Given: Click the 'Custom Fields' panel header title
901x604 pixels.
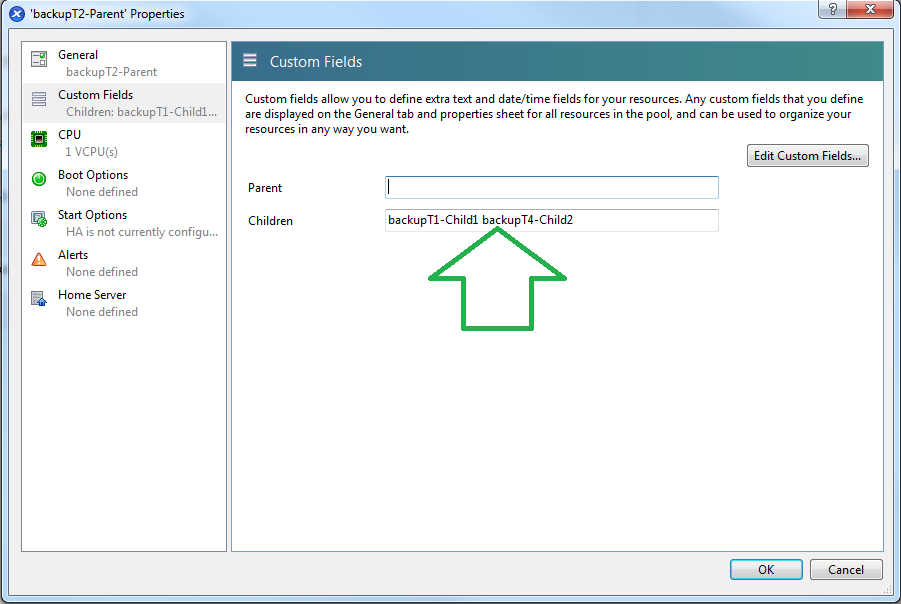Looking at the screenshot, I should pos(316,61).
